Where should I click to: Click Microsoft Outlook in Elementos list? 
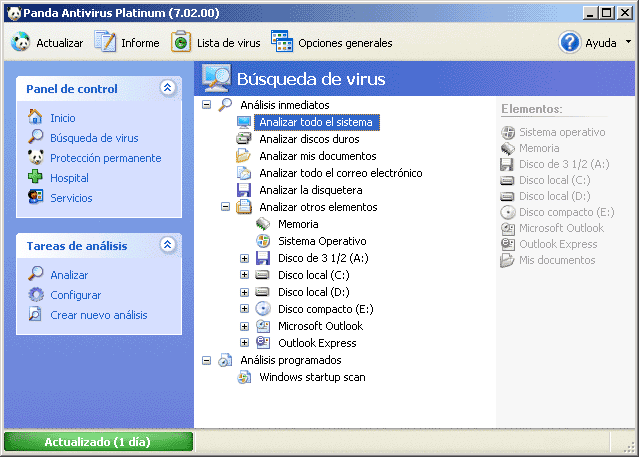coord(561,228)
